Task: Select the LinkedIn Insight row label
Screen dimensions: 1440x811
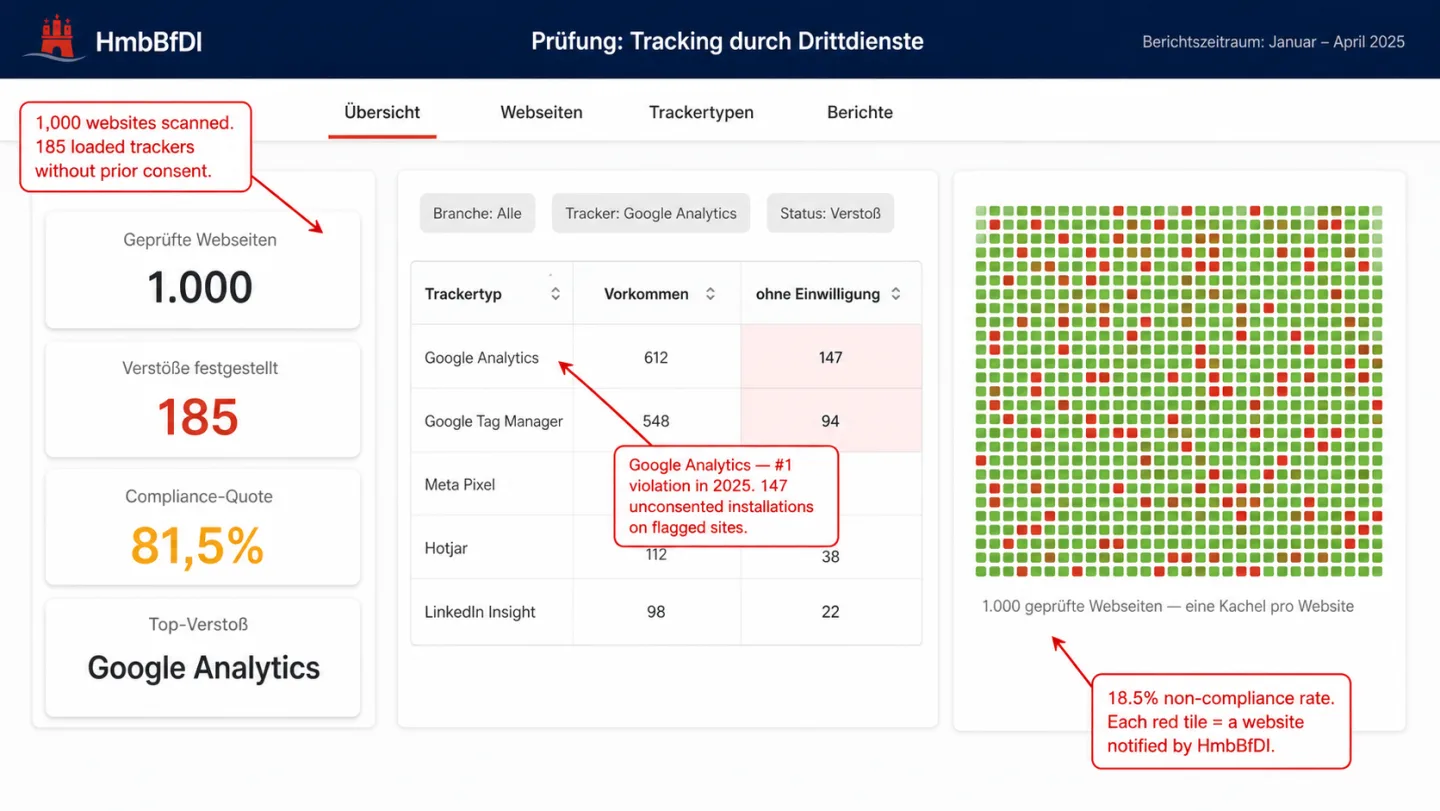Action: click(x=480, y=612)
